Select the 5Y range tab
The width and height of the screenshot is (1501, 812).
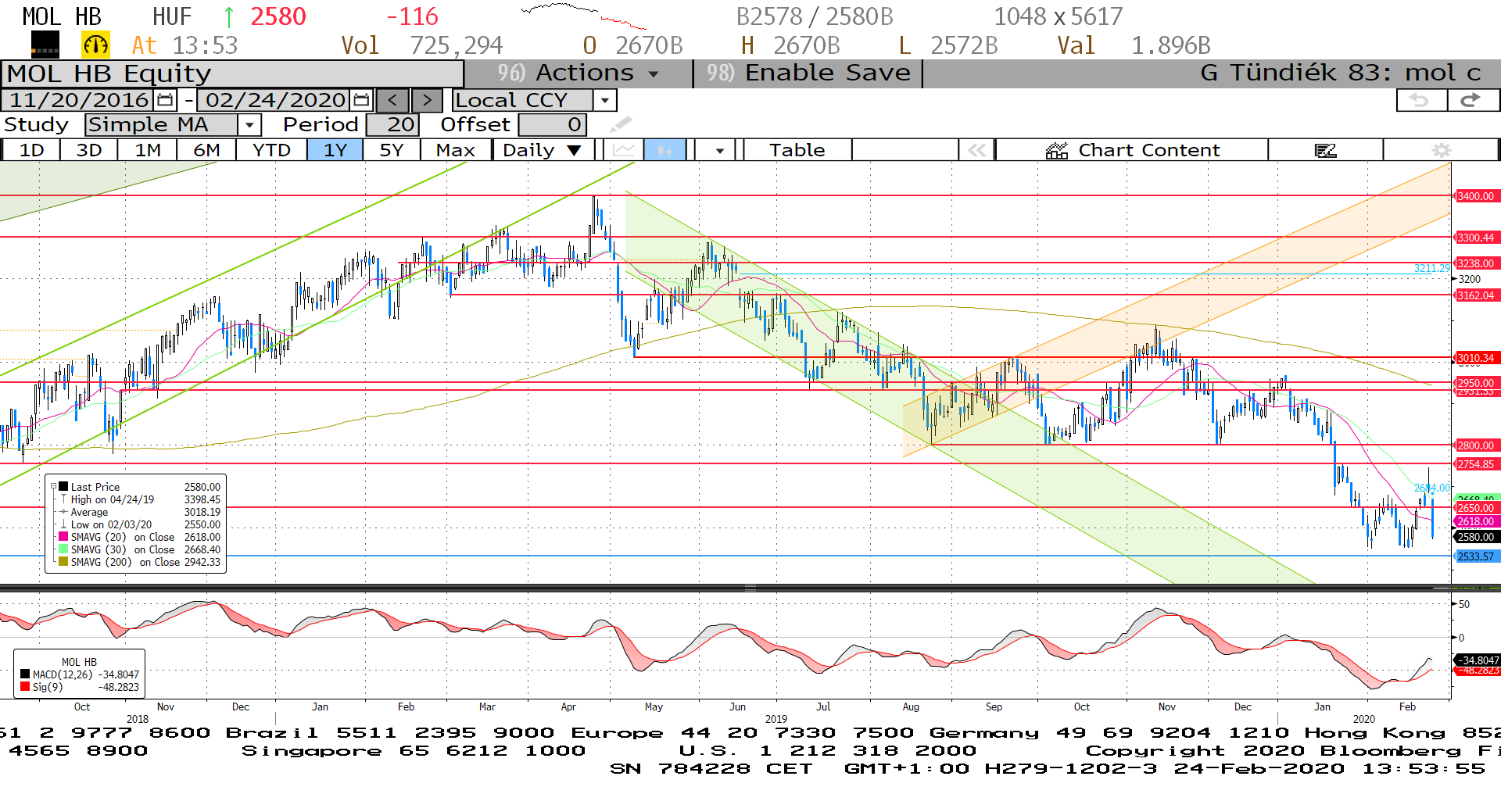pos(392,150)
